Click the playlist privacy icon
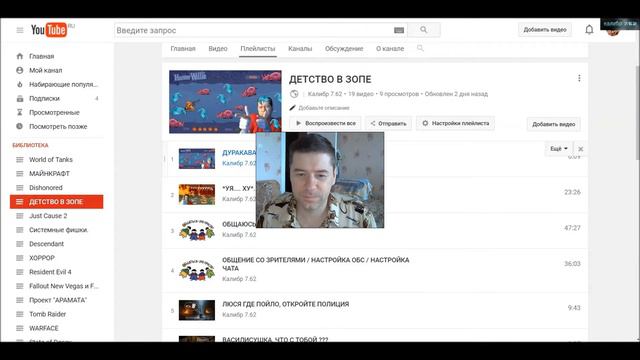The height and width of the screenshot is (360, 640). pos(294,94)
